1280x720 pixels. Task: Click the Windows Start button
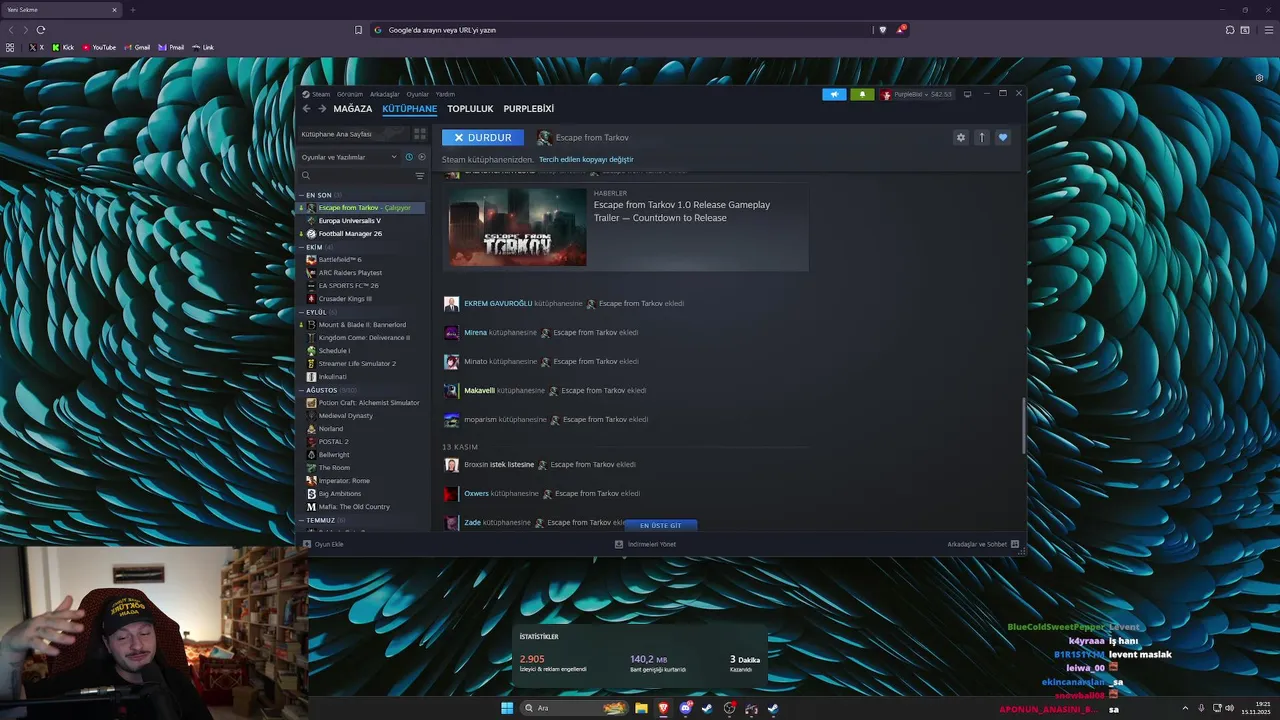507,708
